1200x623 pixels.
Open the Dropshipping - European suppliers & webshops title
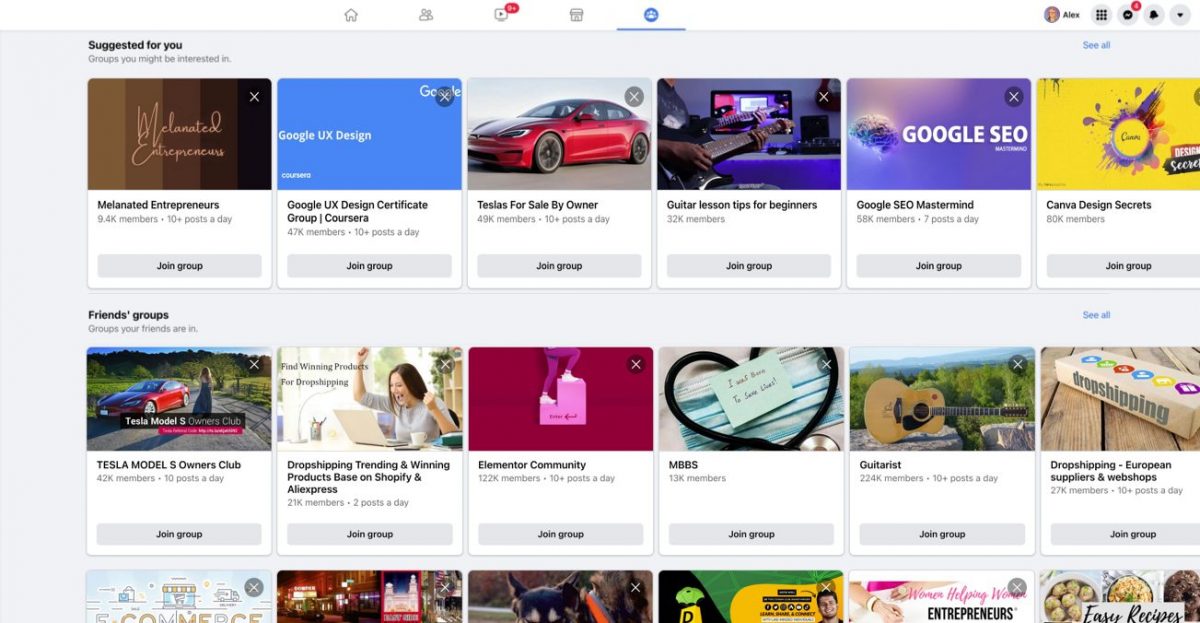[x=1111, y=471]
